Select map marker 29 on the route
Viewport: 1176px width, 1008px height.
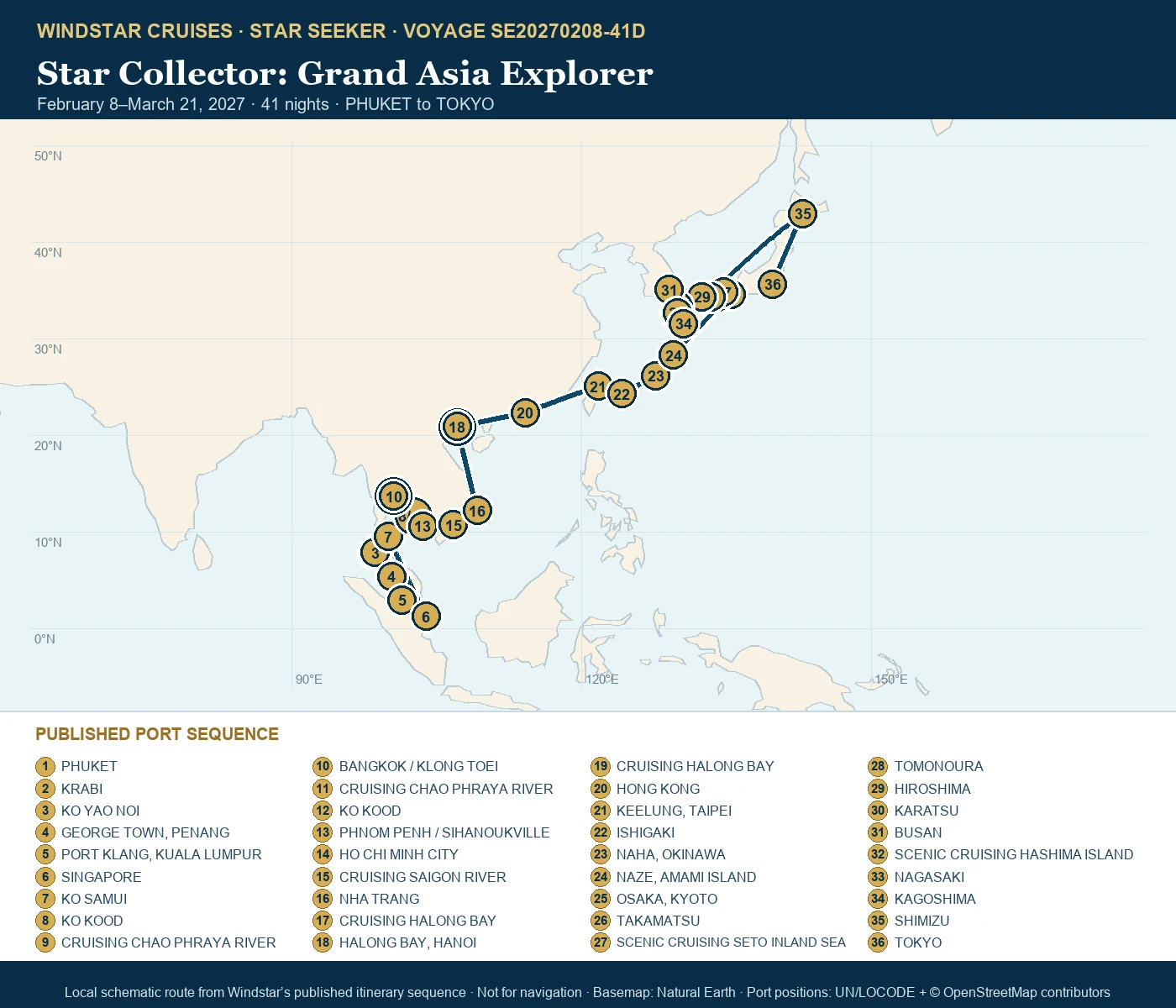[702, 297]
